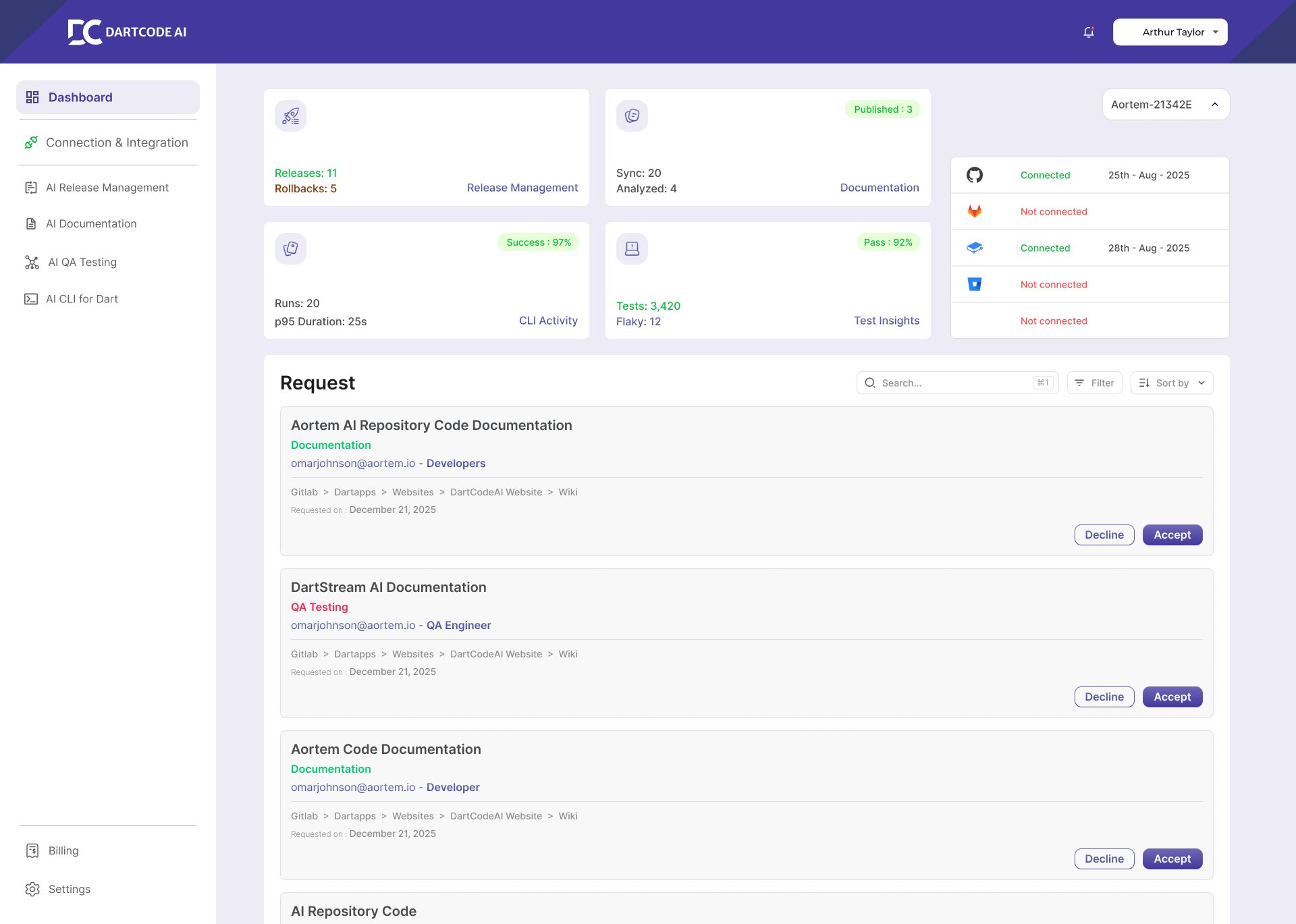Decline the Aortem AI Repository Code Documentation request
1296x924 pixels.
tap(1104, 535)
